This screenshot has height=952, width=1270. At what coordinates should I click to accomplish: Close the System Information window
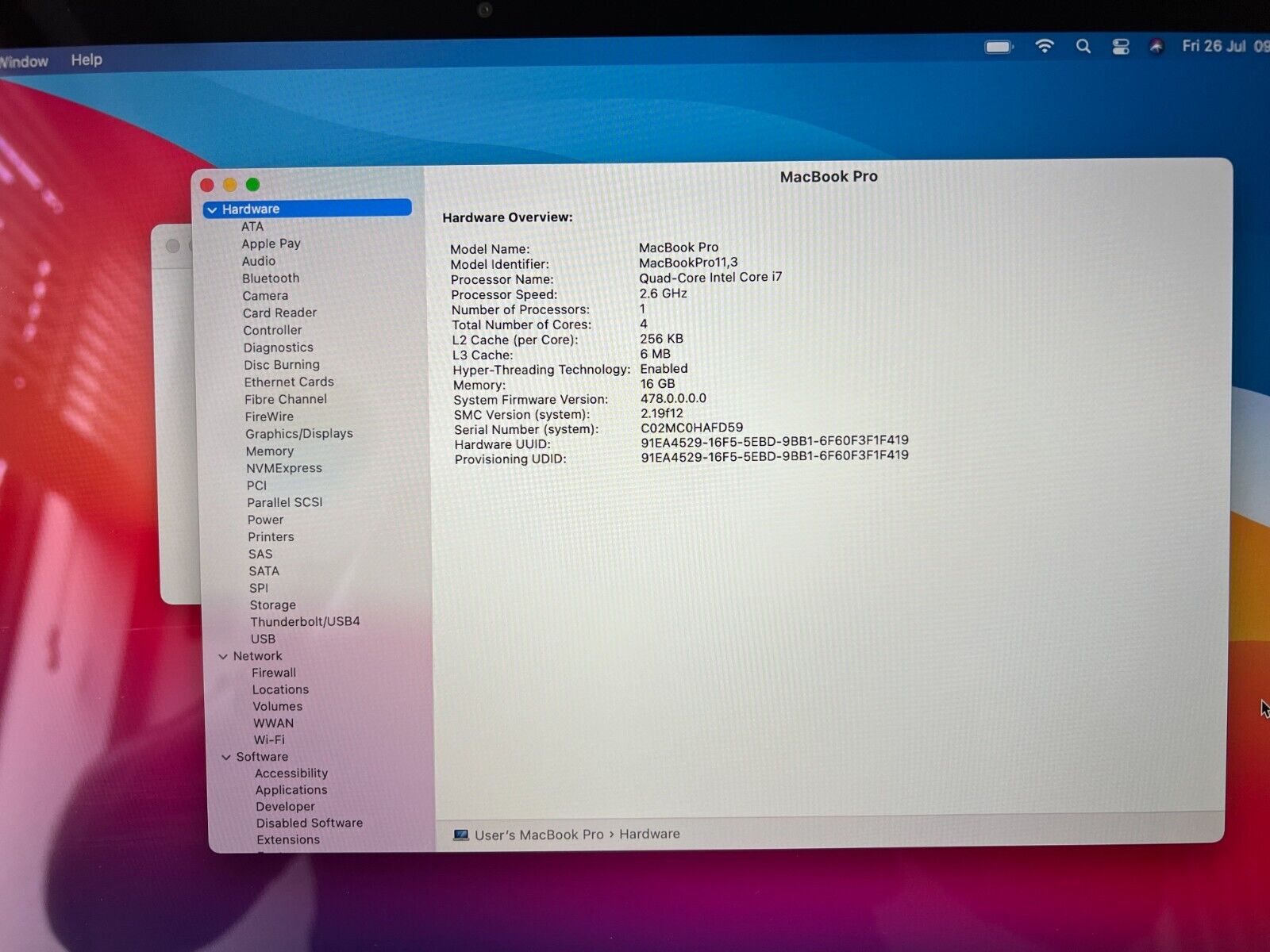coord(207,185)
